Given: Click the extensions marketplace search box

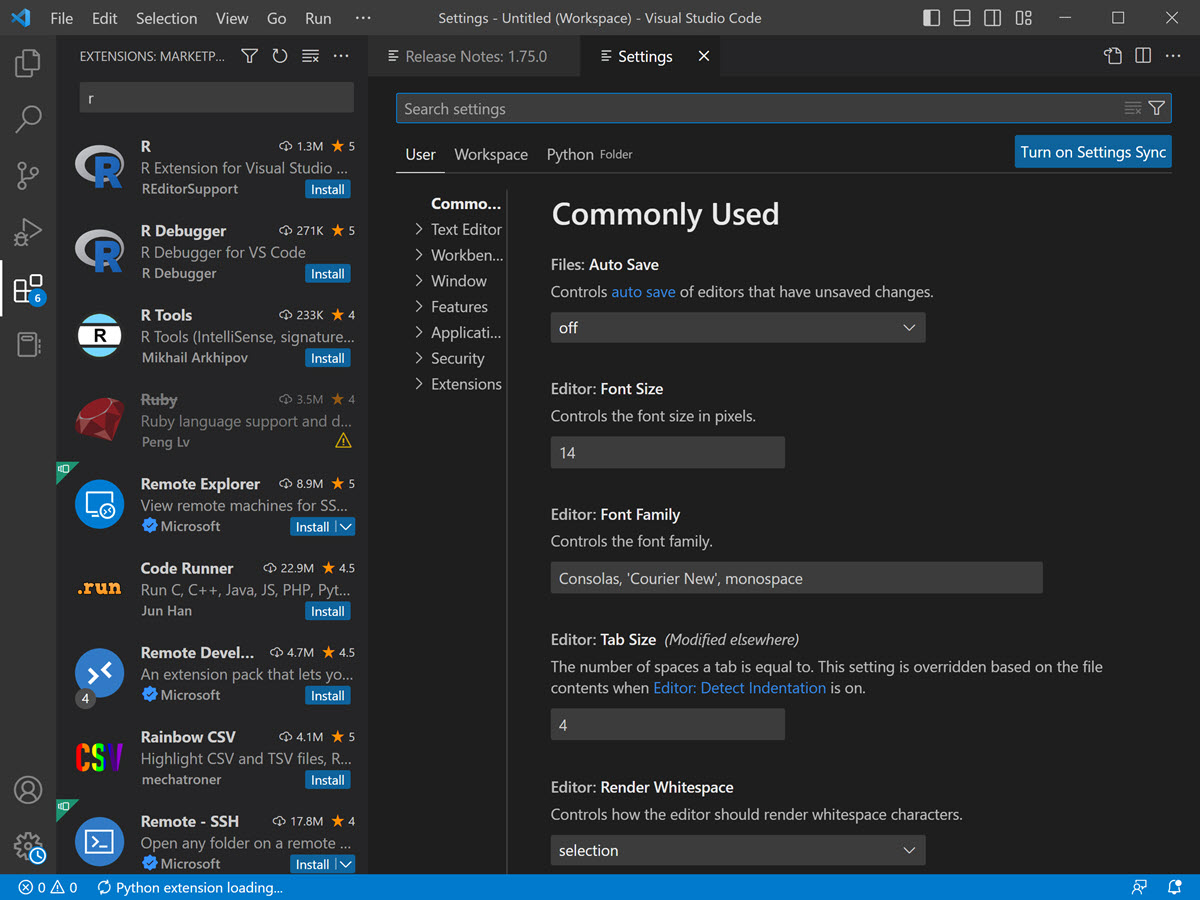Looking at the screenshot, I should point(217,98).
